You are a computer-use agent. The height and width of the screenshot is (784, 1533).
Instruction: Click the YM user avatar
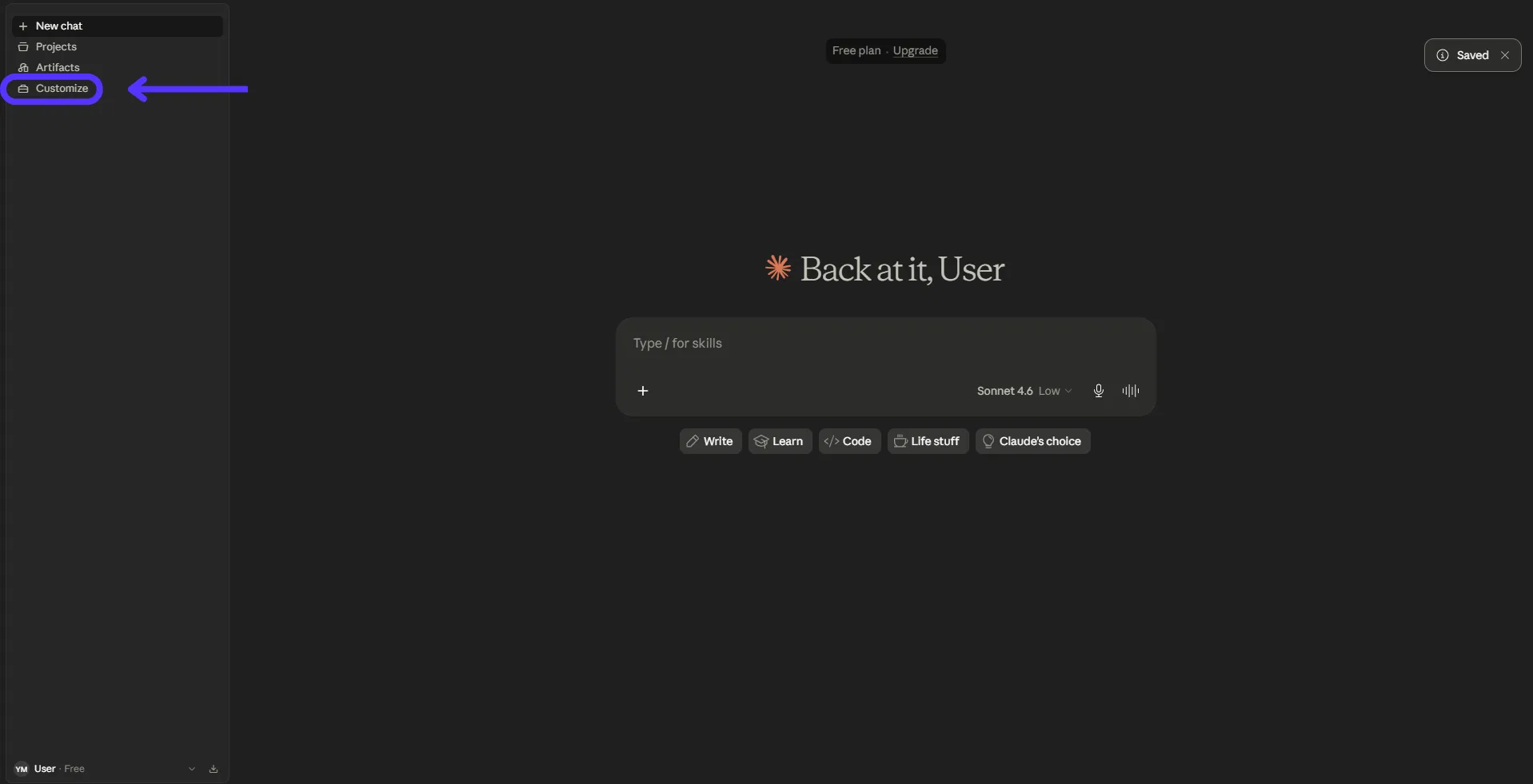pos(22,770)
